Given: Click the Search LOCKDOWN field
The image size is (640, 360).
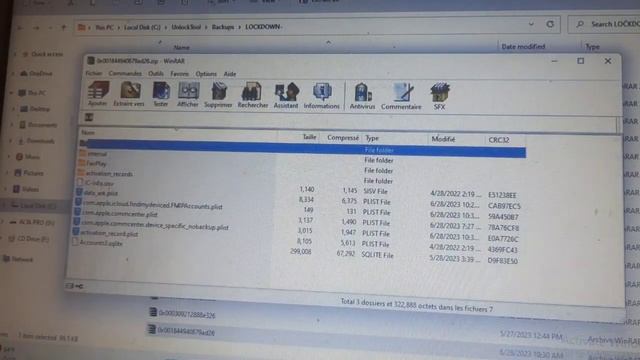Looking at the screenshot, I should 604,24.
